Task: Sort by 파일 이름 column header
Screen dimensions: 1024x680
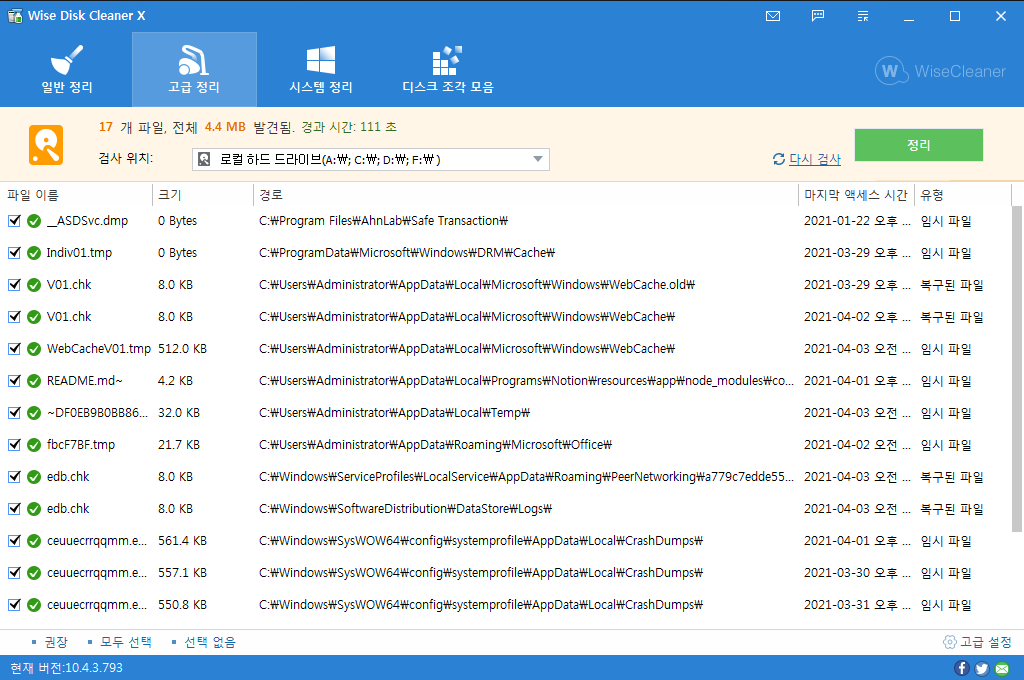Action: [x=33, y=195]
